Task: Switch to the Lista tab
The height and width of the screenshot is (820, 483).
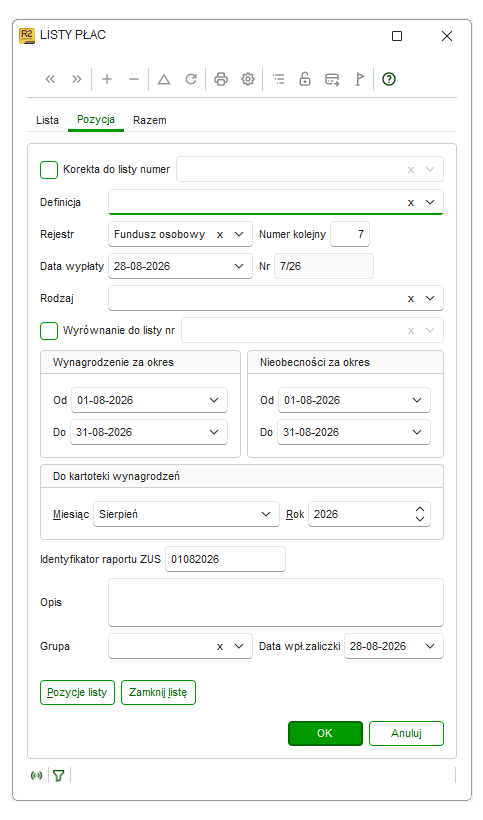Action: [x=47, y=120]
